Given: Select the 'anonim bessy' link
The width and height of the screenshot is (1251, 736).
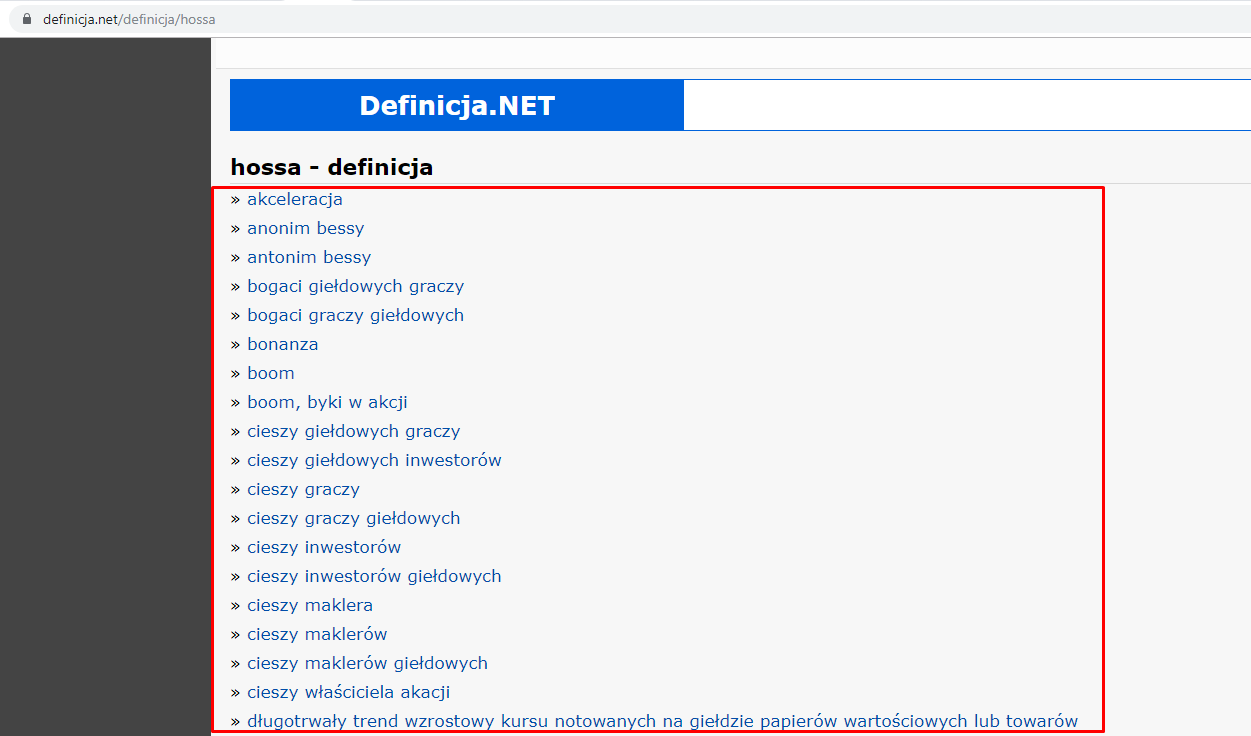Looking at the screenshot, I should coord(305,228).
